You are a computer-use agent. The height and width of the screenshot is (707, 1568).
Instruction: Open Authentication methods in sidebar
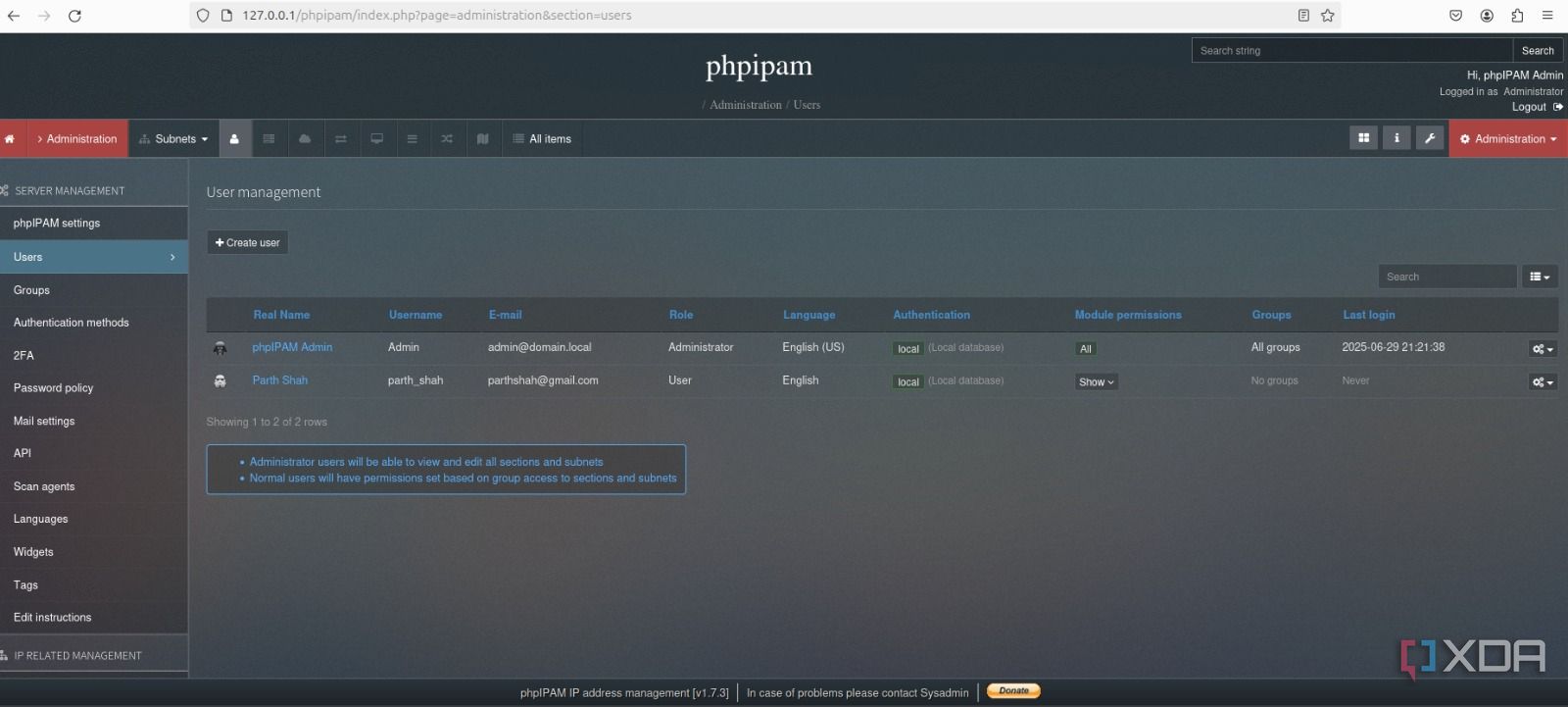point(94,323)
